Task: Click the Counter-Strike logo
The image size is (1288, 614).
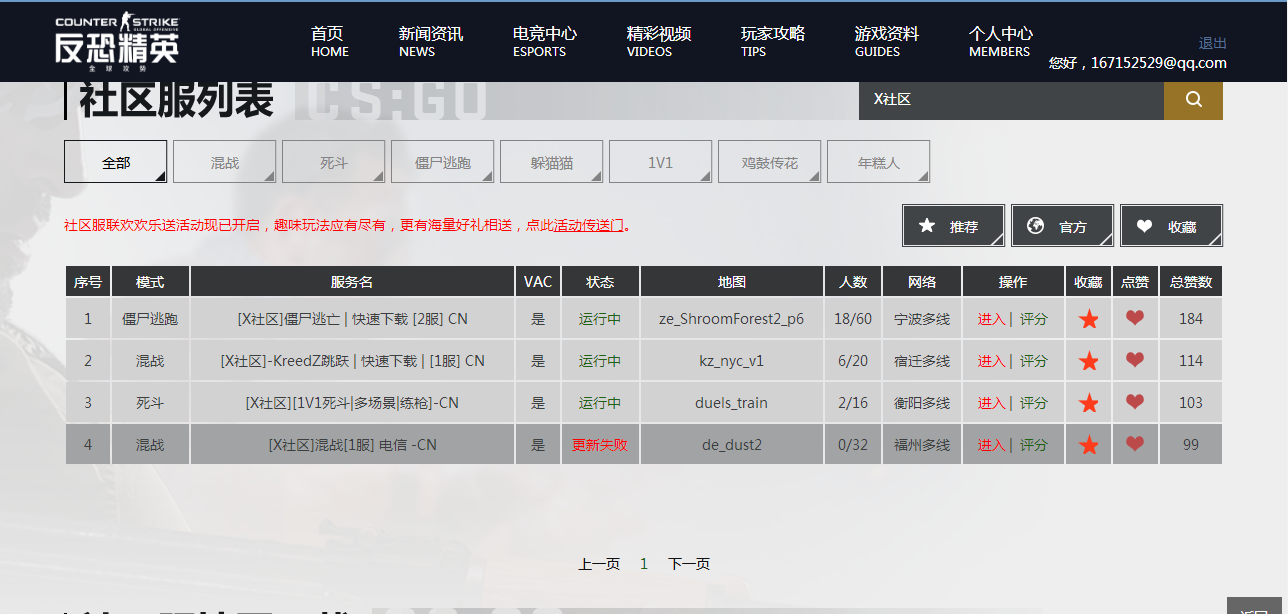Action: click(117, 41)
